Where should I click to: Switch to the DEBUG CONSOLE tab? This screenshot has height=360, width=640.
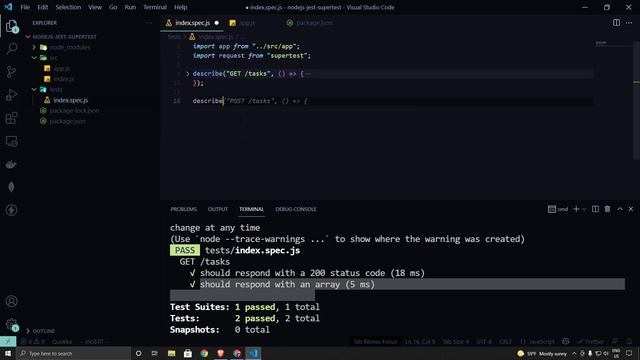(x=296, y=209)
